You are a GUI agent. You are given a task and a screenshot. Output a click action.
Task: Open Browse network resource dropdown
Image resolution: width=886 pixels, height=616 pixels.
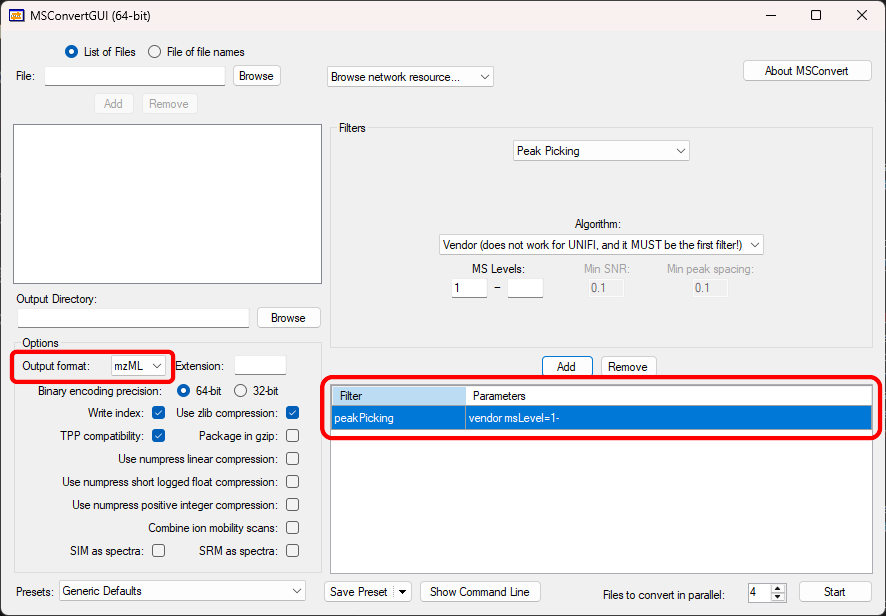coord(410,77)
